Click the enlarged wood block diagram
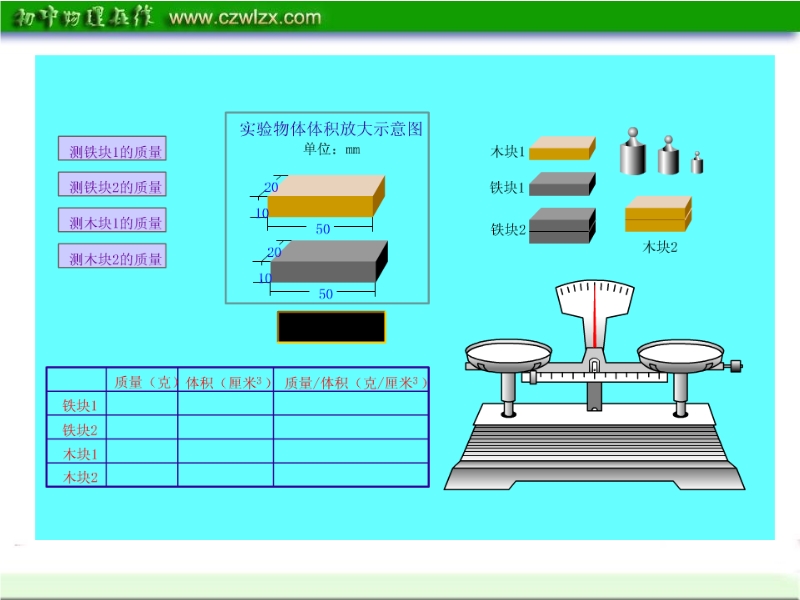 (326, 196)
